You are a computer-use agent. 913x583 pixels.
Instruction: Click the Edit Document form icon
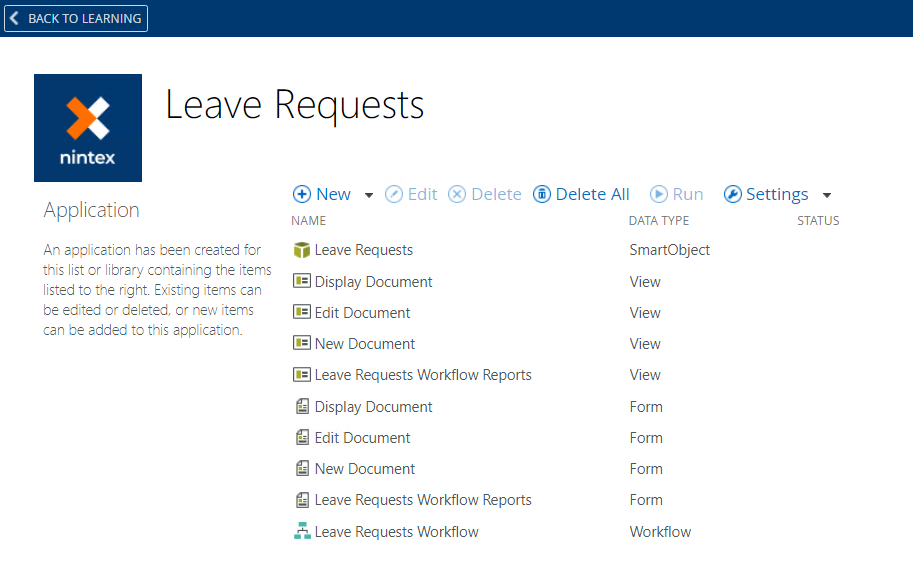[x=302, y=438]
